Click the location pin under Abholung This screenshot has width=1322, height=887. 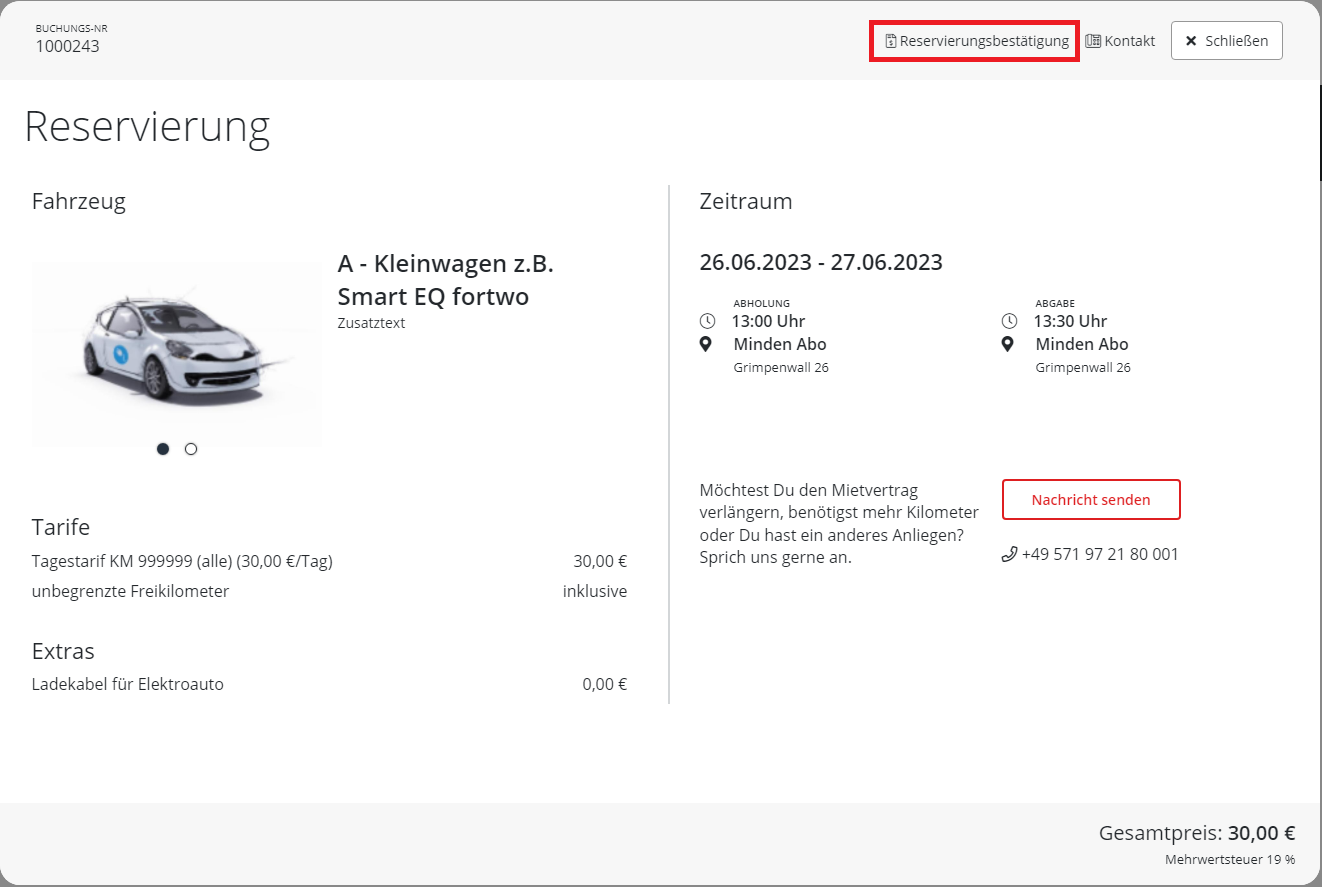(x=706, y=344)
